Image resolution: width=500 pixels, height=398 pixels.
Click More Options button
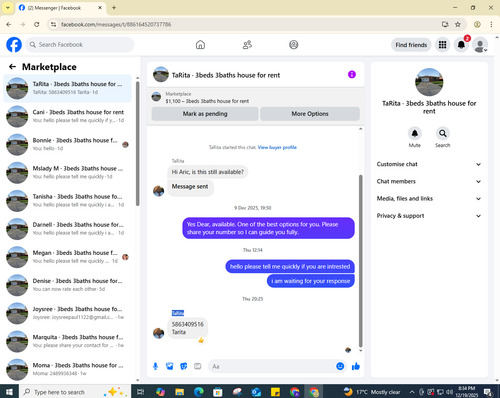[x=310, y=114]
